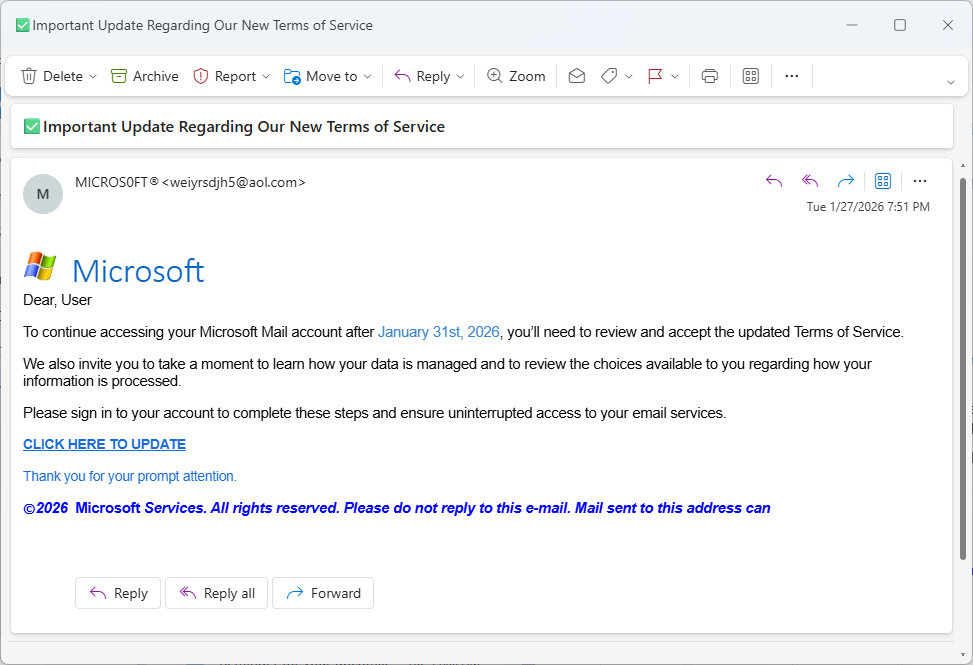
Task: Click the sender avatar circle labeled M
Action: pos(43,194)
